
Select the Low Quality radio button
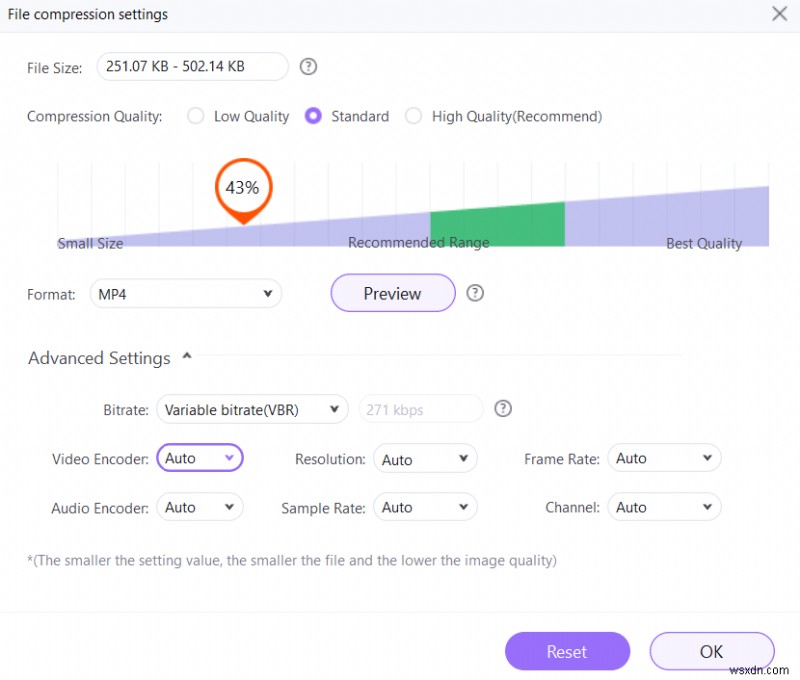click(196, 116)
